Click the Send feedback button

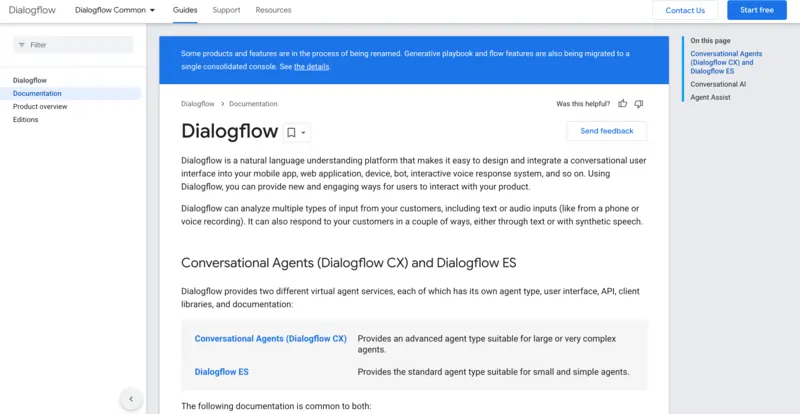point(607,131)
